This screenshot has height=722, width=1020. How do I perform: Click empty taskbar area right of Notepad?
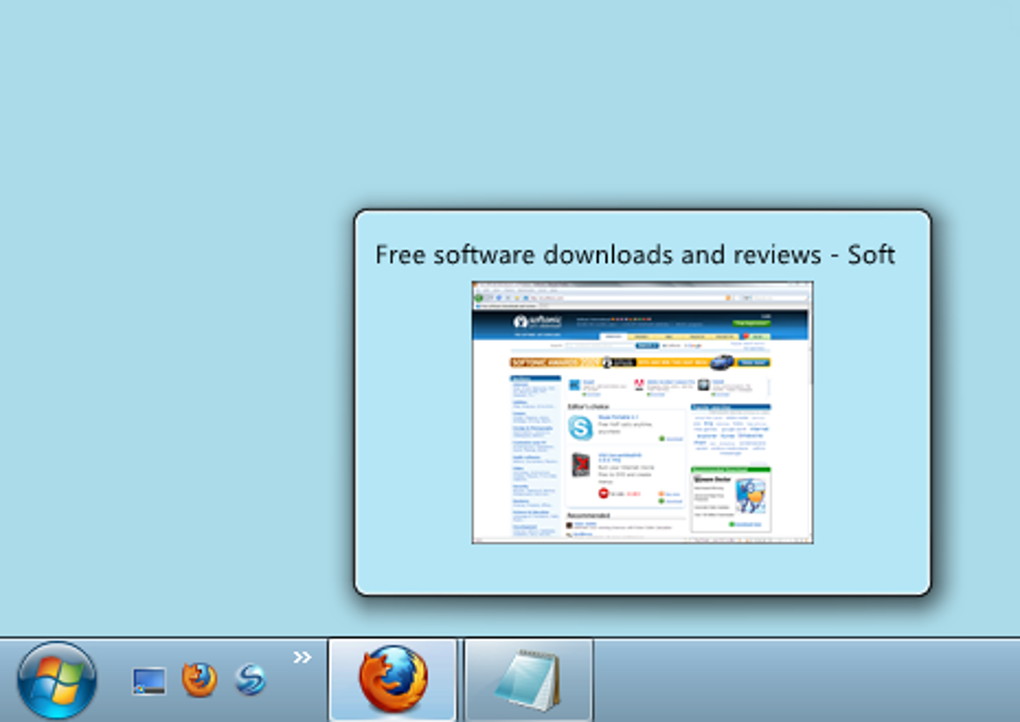click(x=800, y=680)
